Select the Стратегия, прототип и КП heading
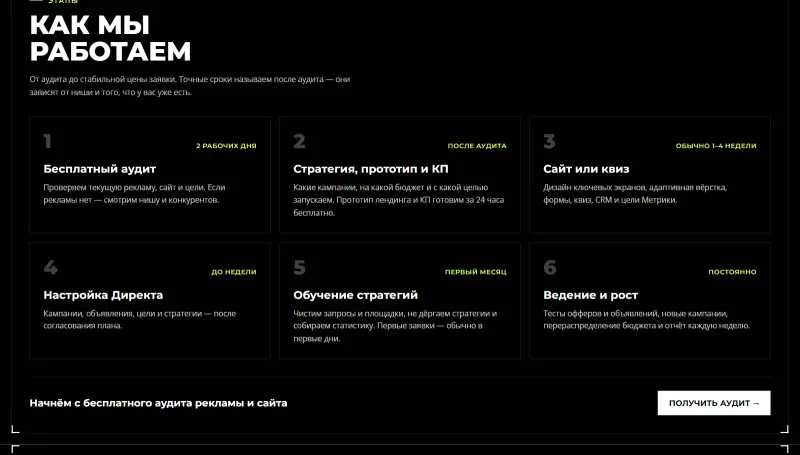 (x=370, y=169)
